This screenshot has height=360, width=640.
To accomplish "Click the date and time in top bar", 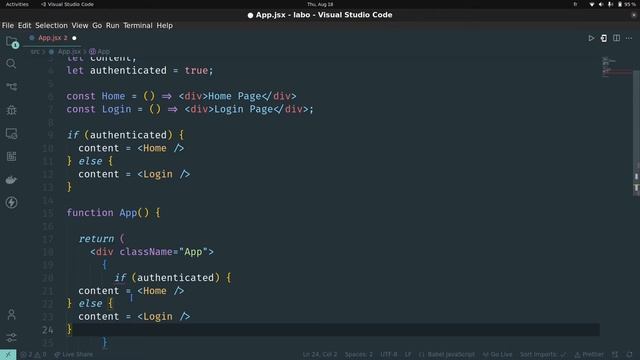I will point(320,4).
